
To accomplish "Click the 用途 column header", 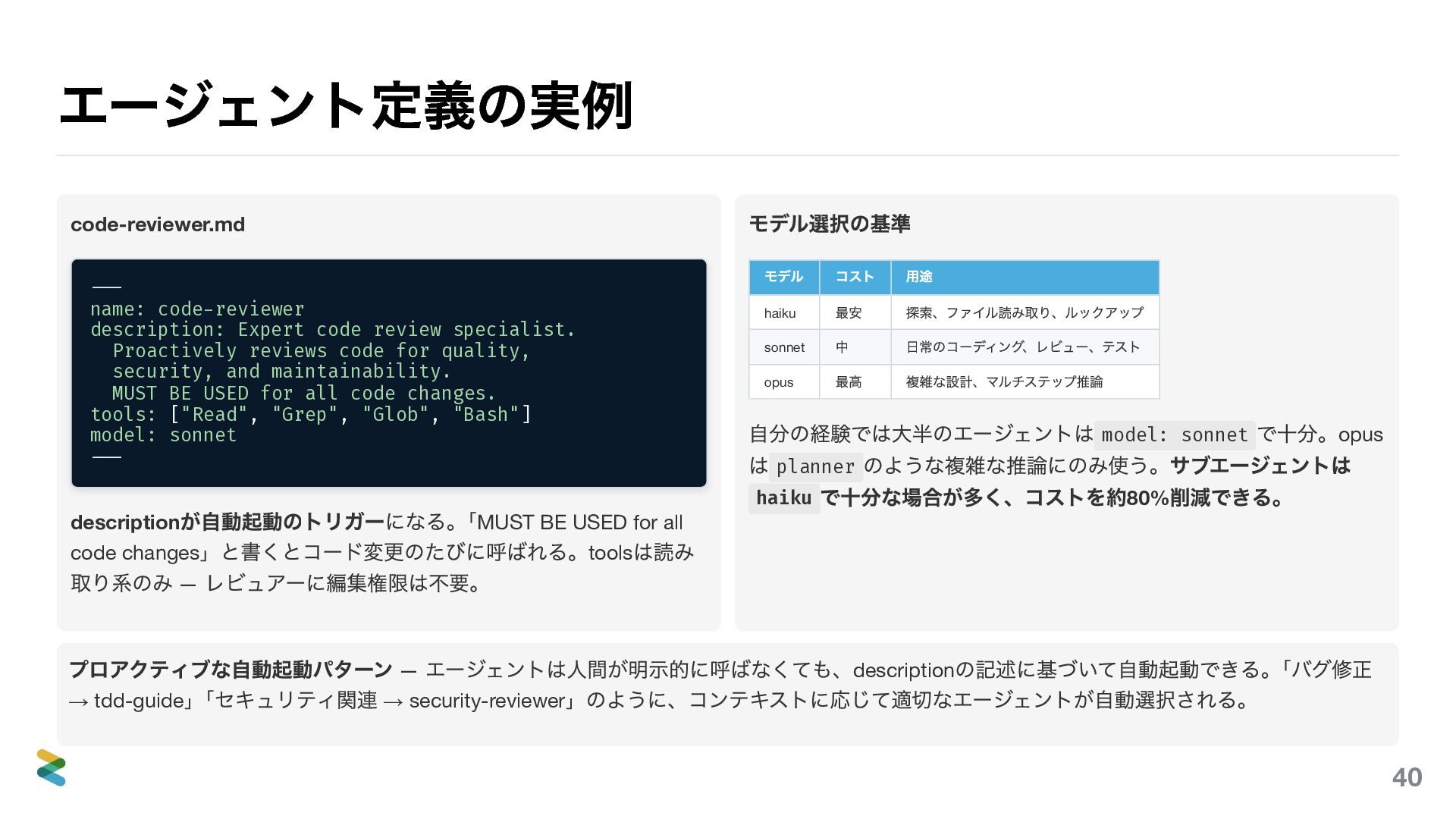I will point(919,277).
